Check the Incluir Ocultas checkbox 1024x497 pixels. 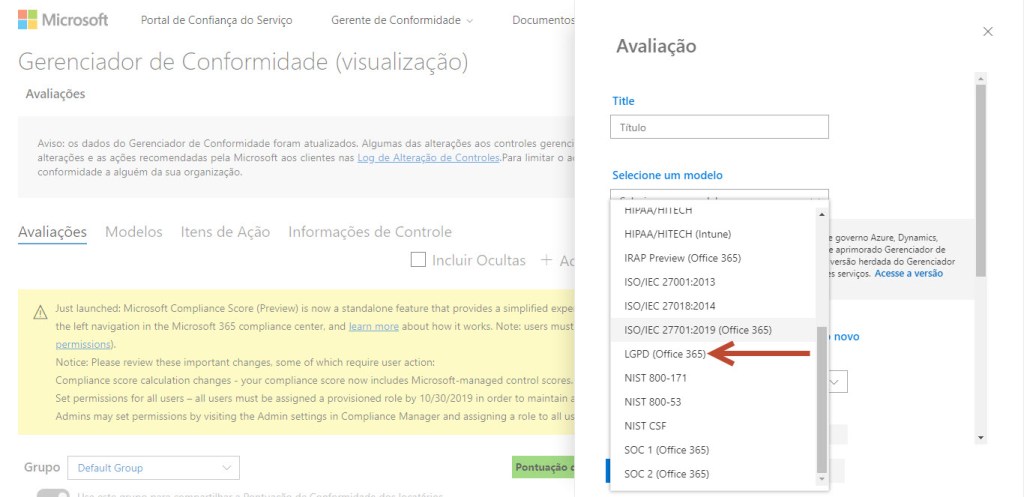(419, 260)
